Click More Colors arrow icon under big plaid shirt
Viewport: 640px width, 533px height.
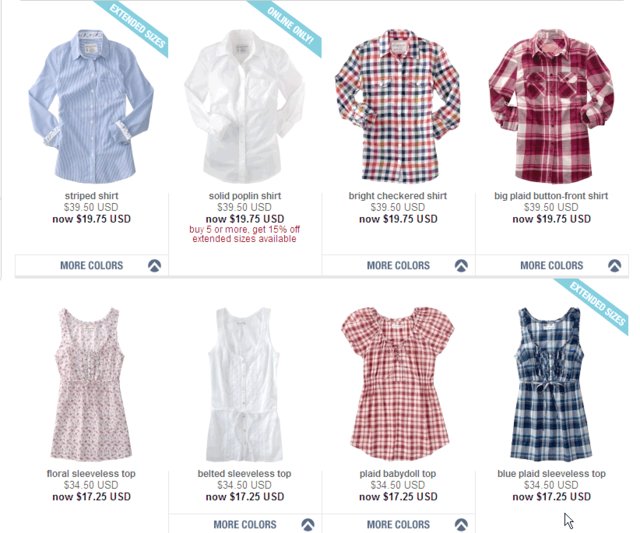pos(615,265)
